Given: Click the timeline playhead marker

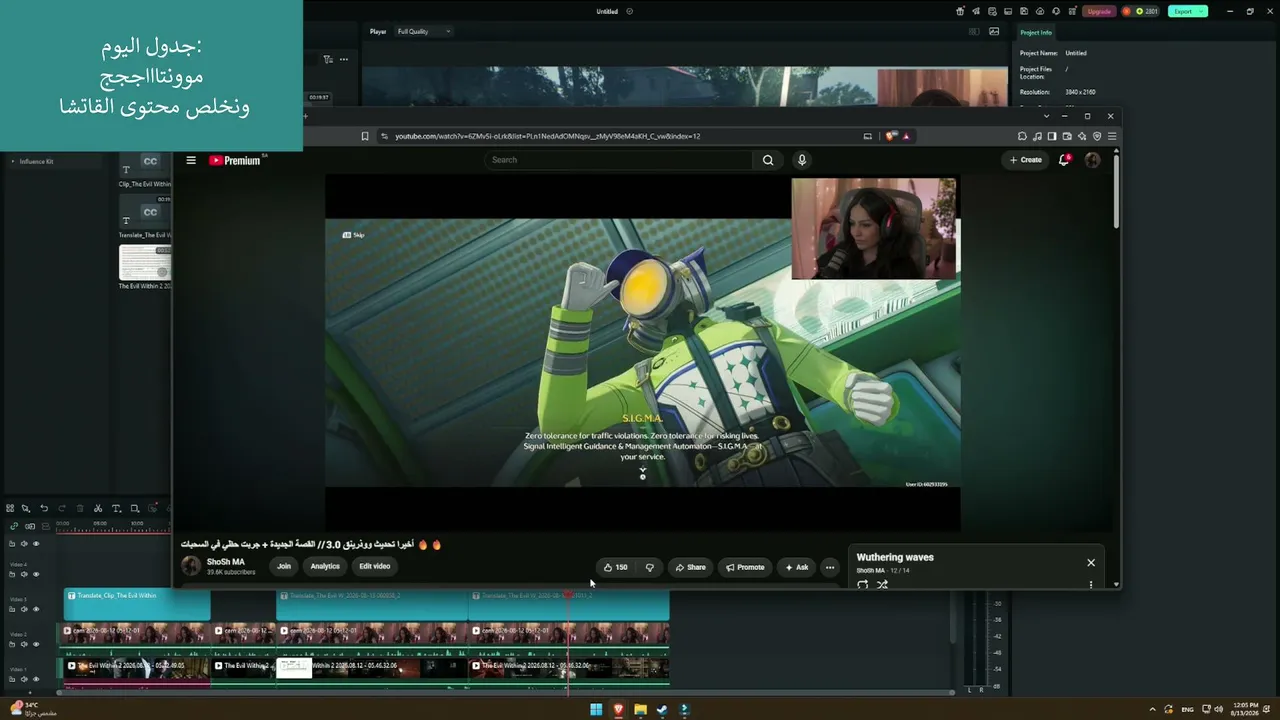Looking at the screenshot, I should [x=568, y=596].
